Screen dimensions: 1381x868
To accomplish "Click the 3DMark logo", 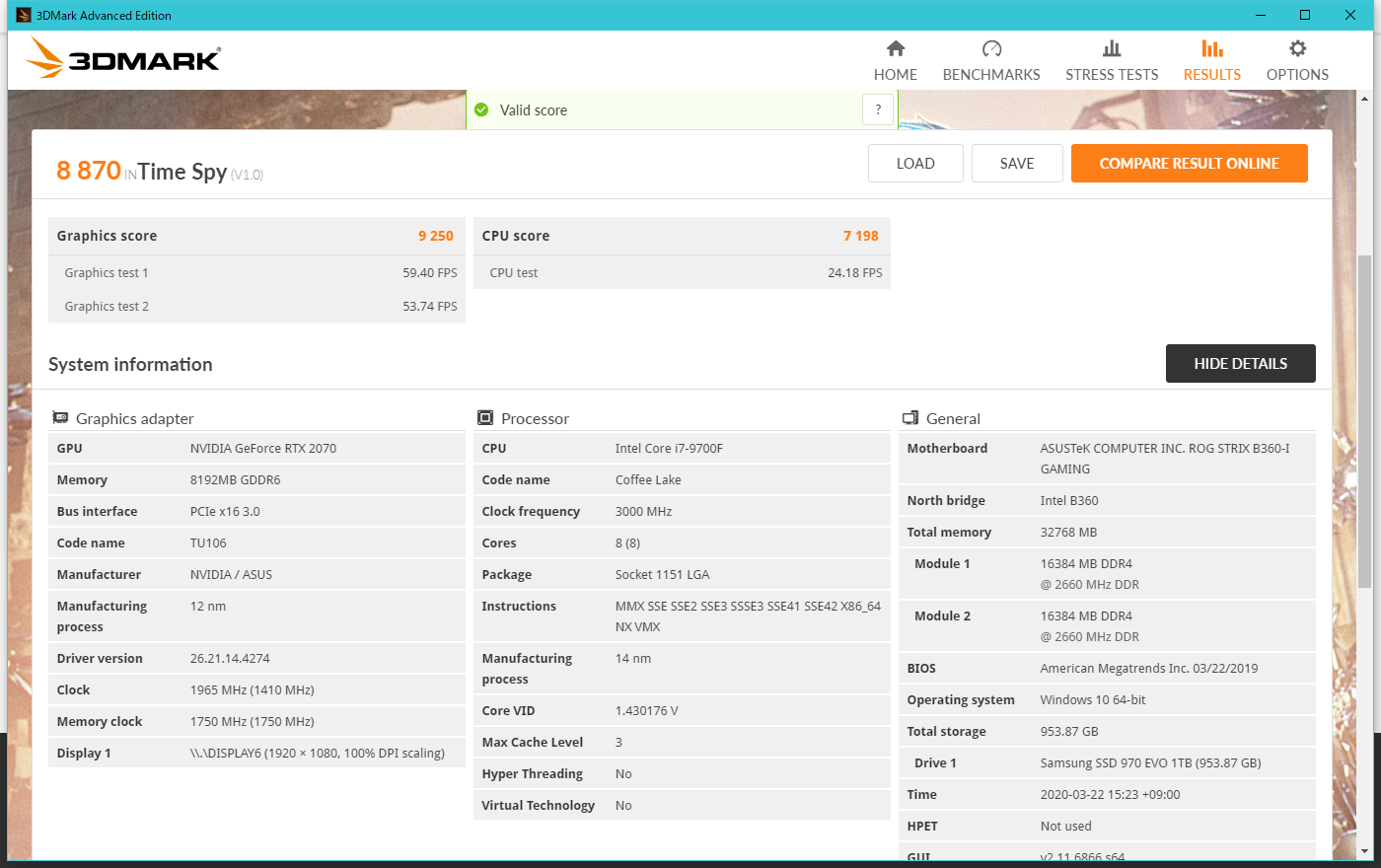I will [x=124, y=59].
